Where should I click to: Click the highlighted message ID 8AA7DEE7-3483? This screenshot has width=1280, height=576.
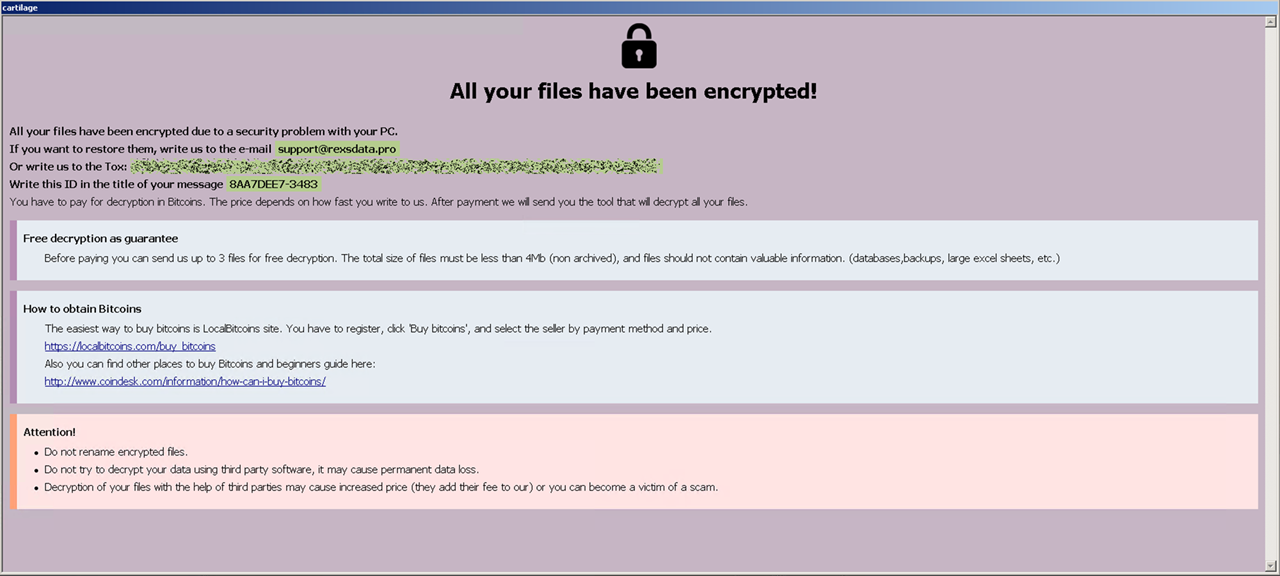[273, 184]
